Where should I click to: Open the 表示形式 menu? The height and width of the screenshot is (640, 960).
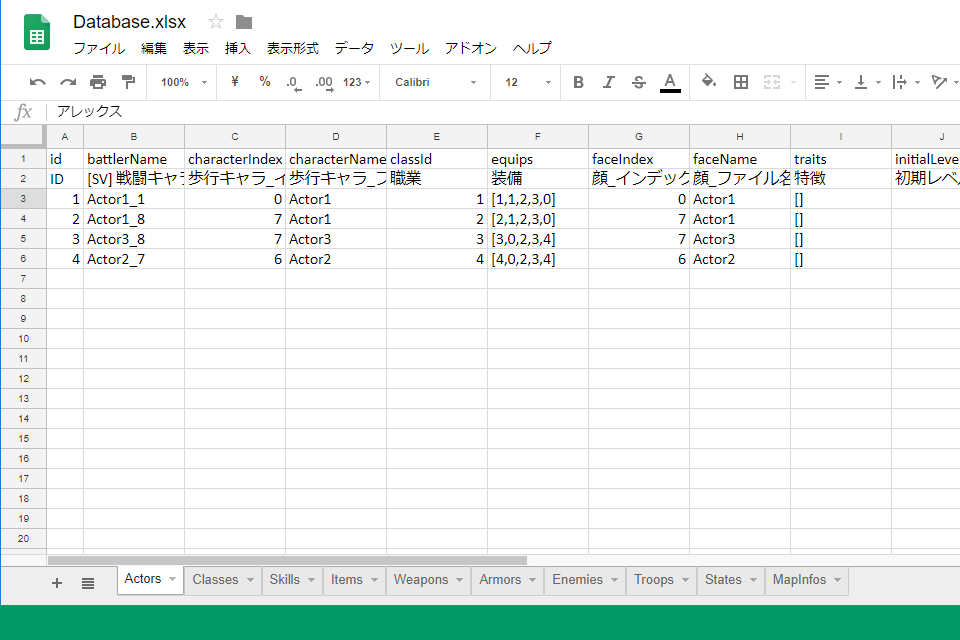coord(293,48)
